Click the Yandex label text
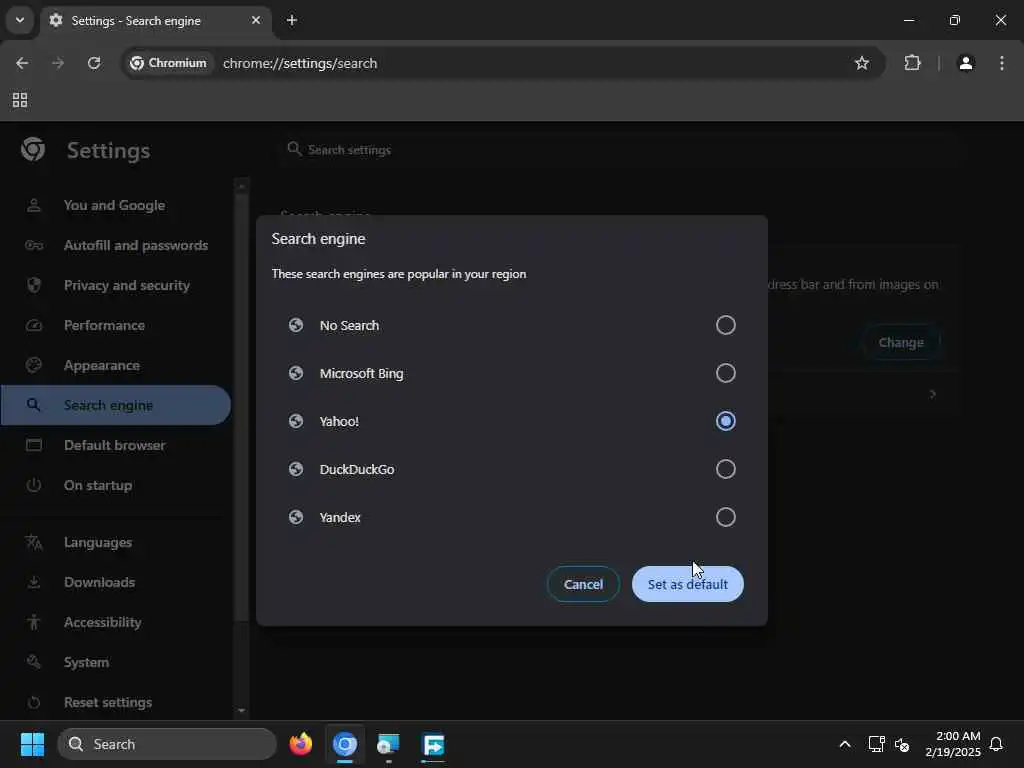Screen dimensions: 1024x768 (x=340, y=517)
